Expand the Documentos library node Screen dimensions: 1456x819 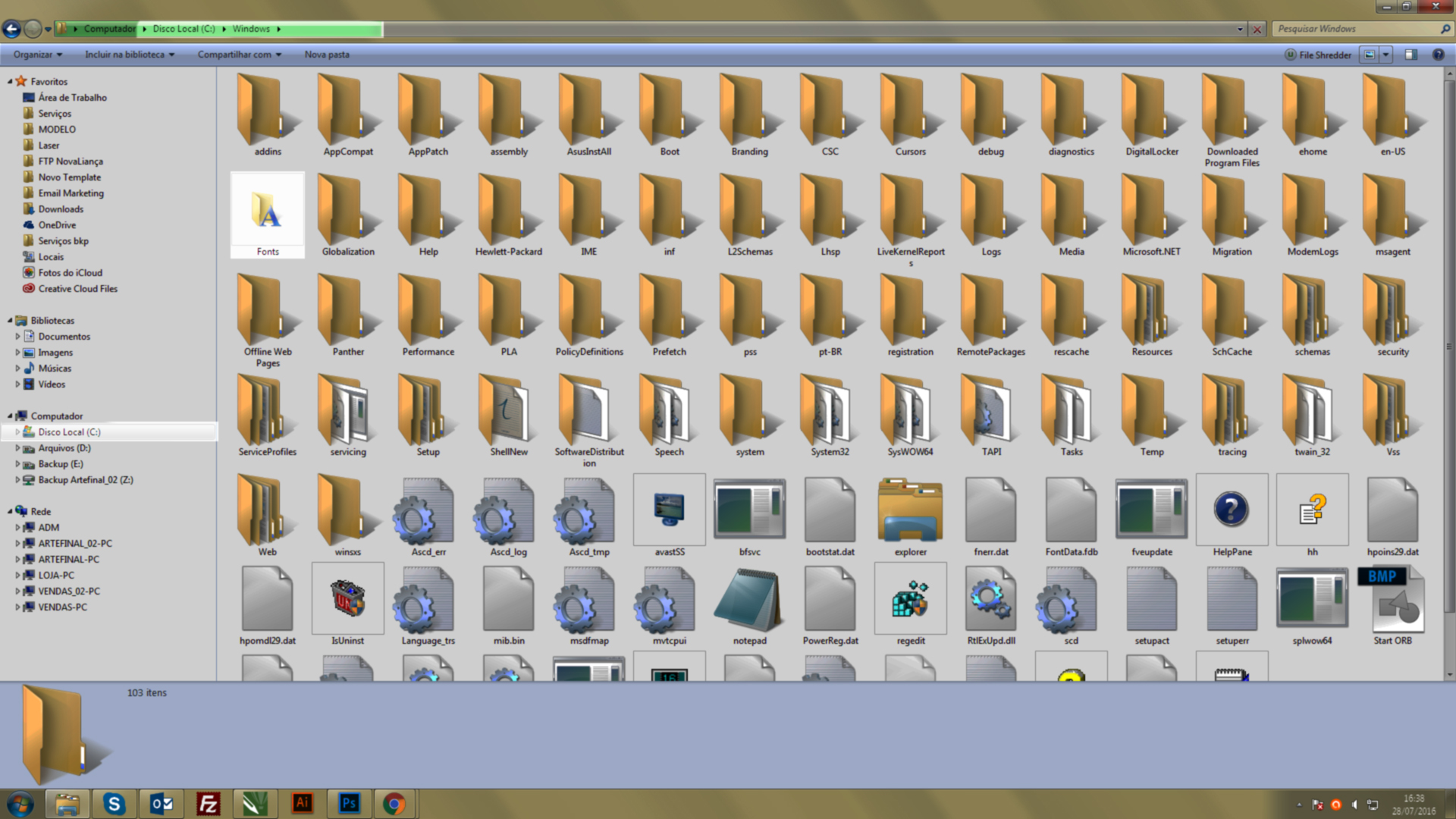click(x=17, y=336)
